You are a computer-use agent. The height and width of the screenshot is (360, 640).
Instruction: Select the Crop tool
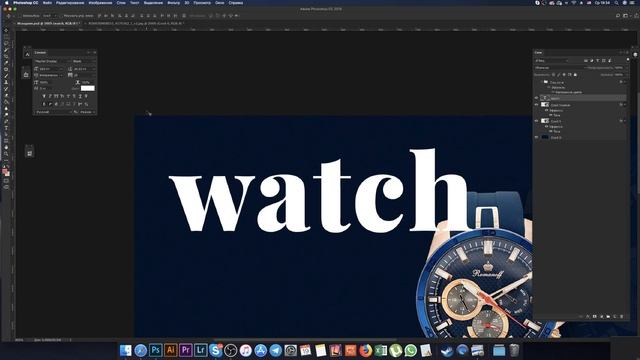tap(6, 57)
